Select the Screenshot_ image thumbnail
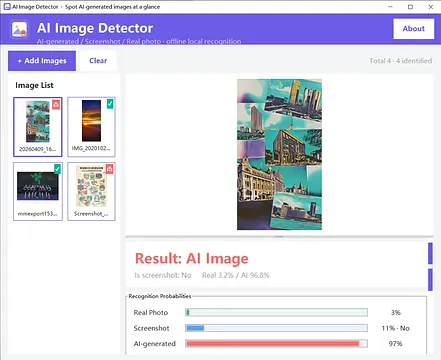 click(91, 191)
